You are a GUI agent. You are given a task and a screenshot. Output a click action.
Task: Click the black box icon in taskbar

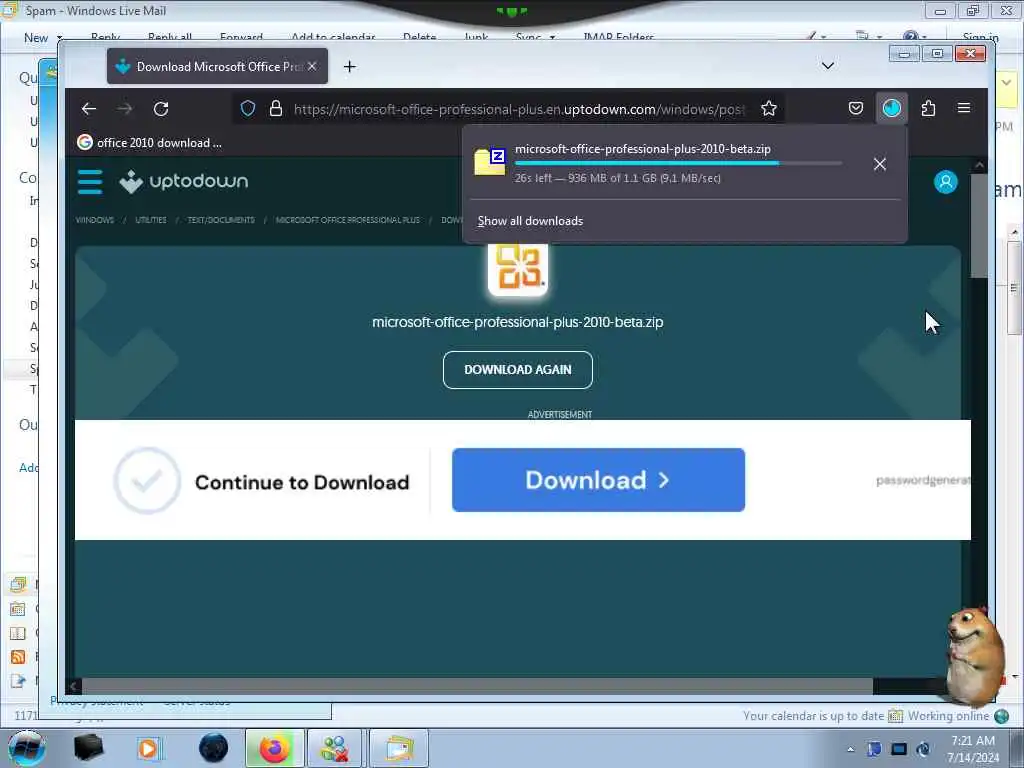89,748
